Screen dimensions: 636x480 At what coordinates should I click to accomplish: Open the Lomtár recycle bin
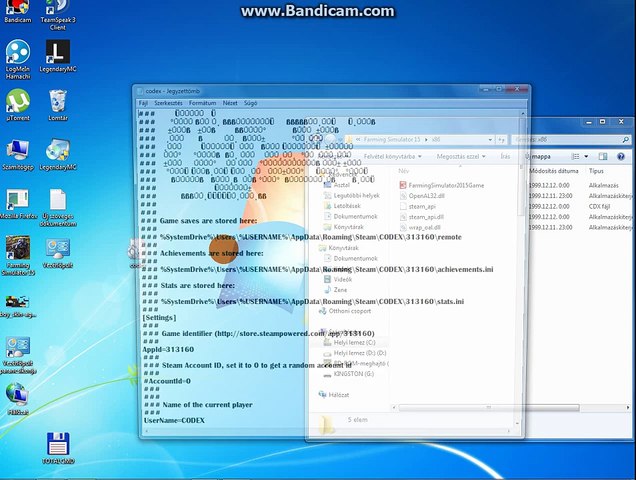coord(58,105)
